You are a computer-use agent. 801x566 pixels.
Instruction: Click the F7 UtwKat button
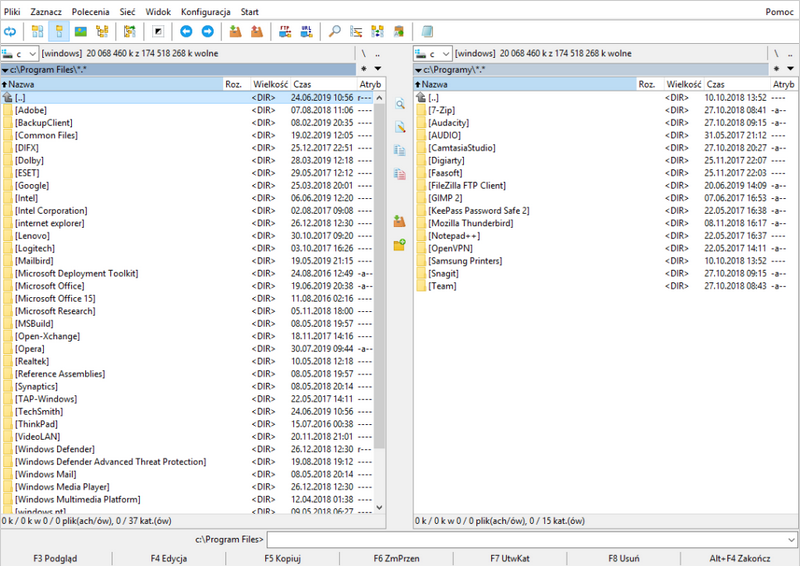coord(510,558)
